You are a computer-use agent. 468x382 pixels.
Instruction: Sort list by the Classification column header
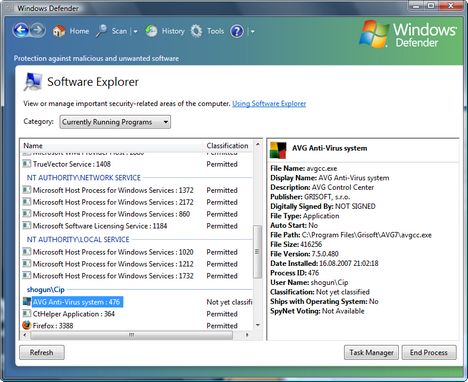[228, 146]
